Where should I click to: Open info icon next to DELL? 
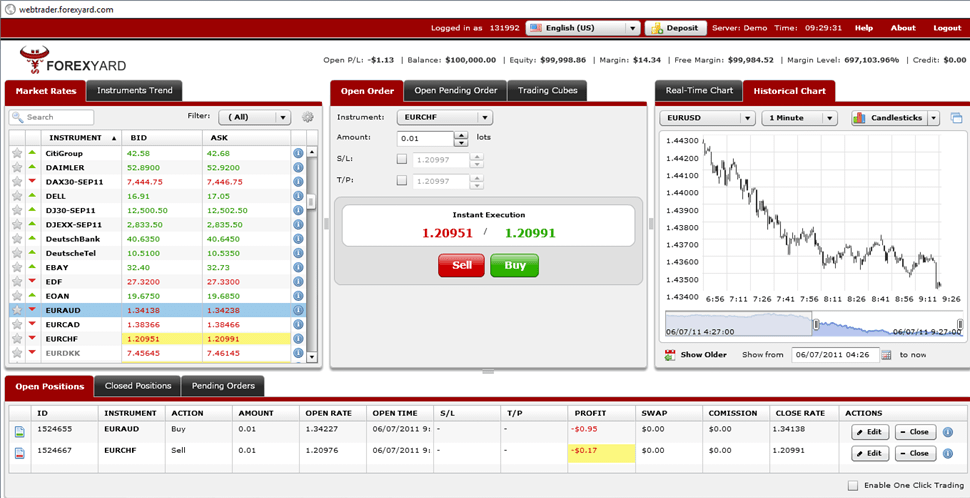(x=298, y=196)
